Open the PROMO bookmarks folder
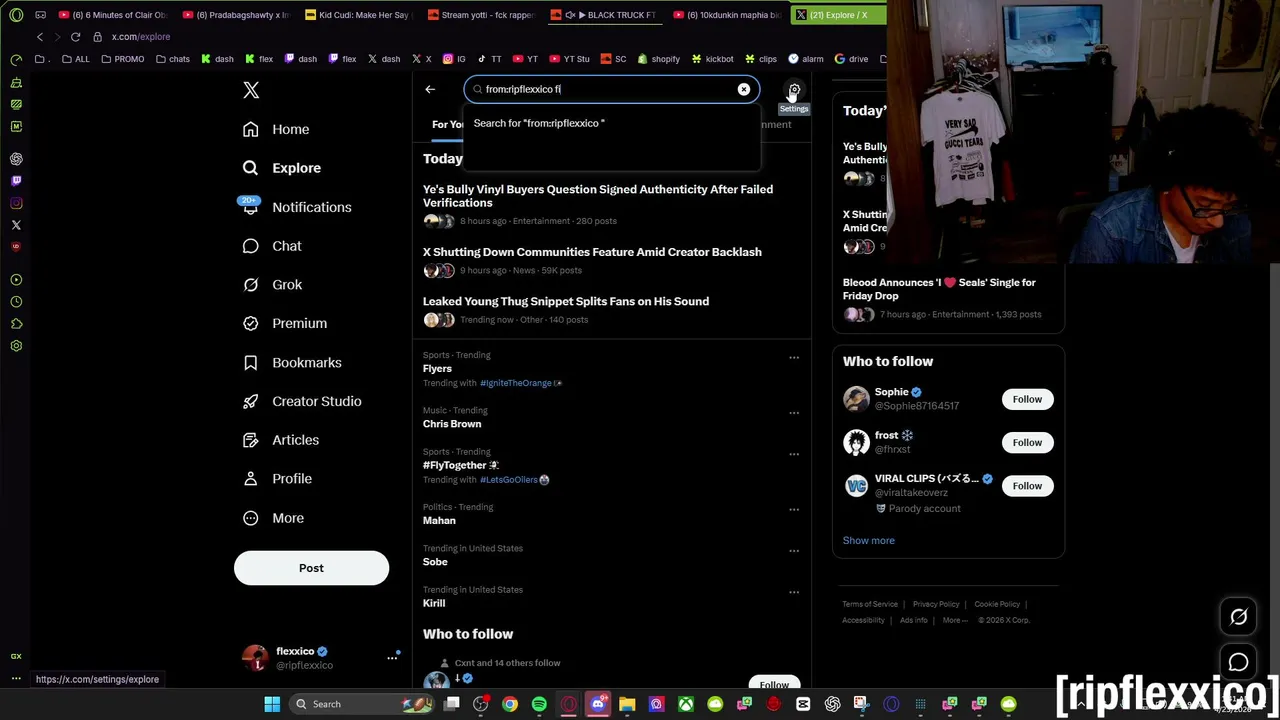Image resolution: width=1280 pixels, height=720 pixels. click(x=122, y=59)
